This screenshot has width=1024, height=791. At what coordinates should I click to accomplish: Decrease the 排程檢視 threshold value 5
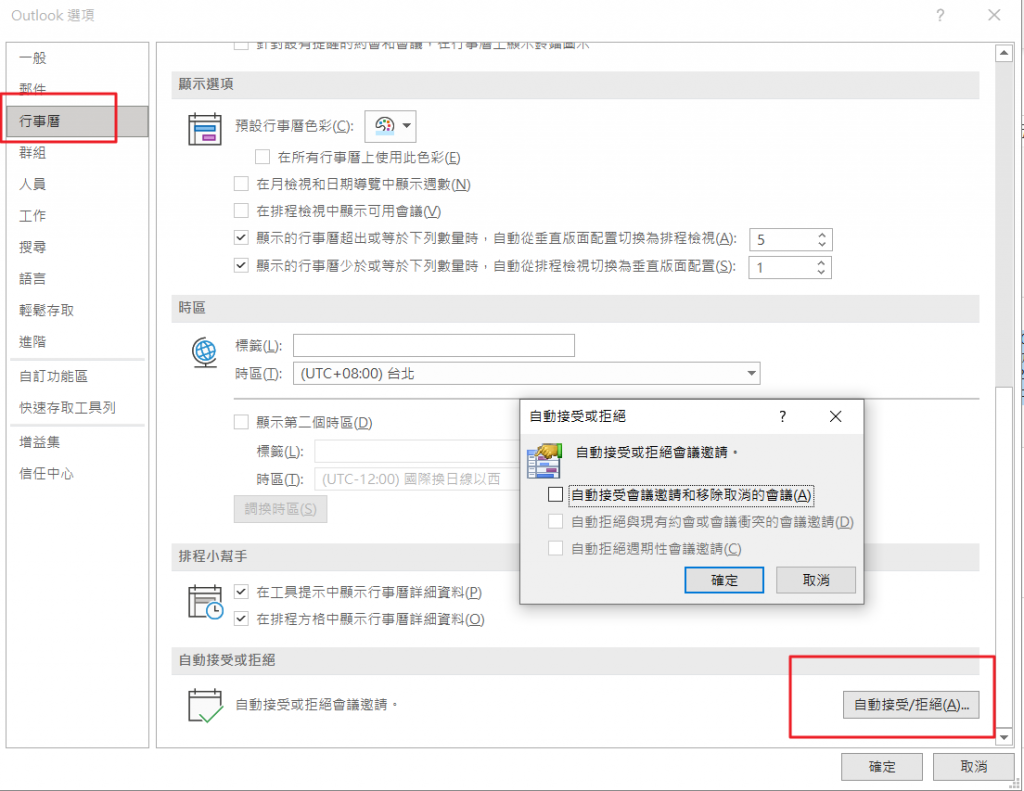coord(822,244)
